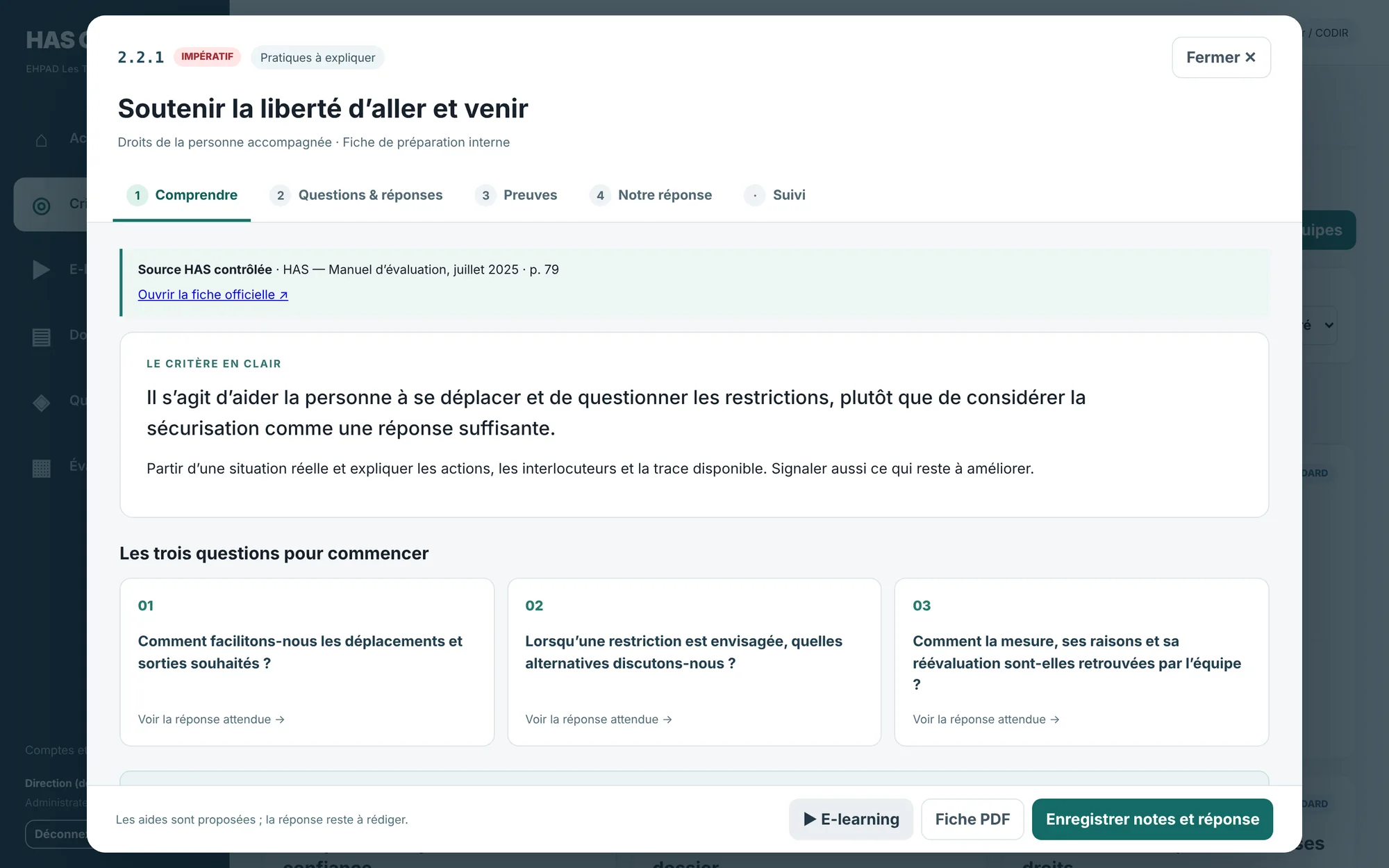
Task: Click Enregistrer notes et réponse
Action: [x=1152, y=819]
